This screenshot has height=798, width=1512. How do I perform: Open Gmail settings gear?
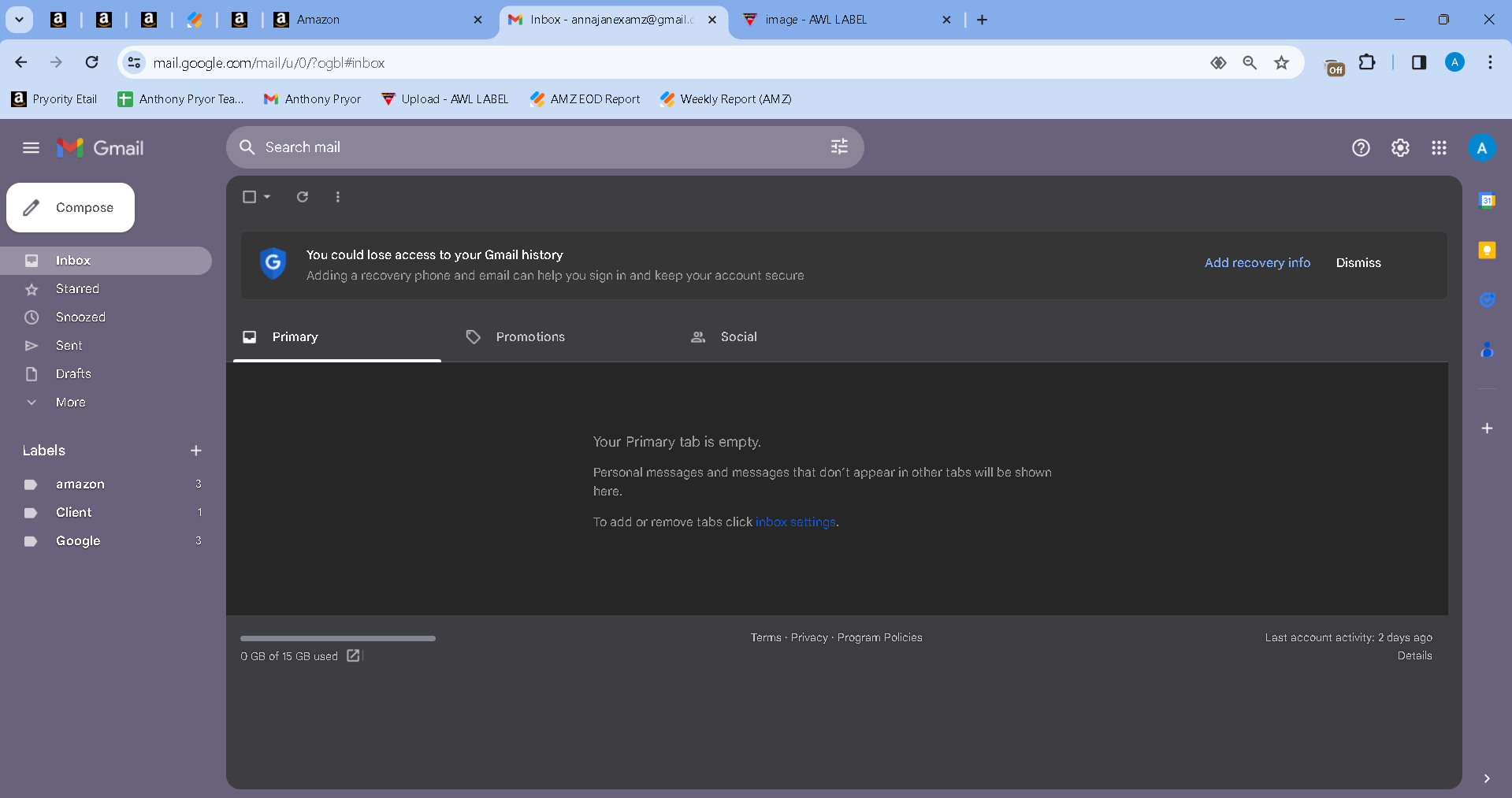pyautogui.click(x=1400, y=147)
